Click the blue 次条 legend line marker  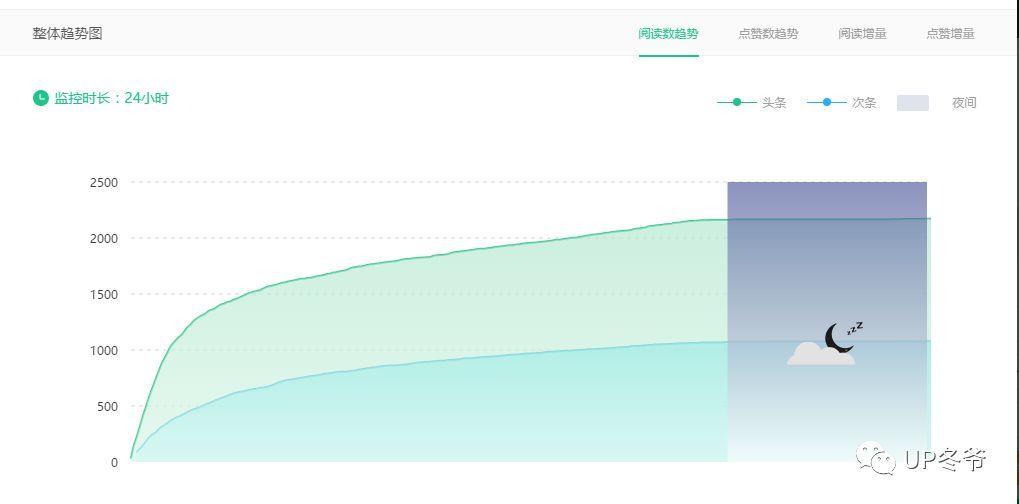click(827, 102)
